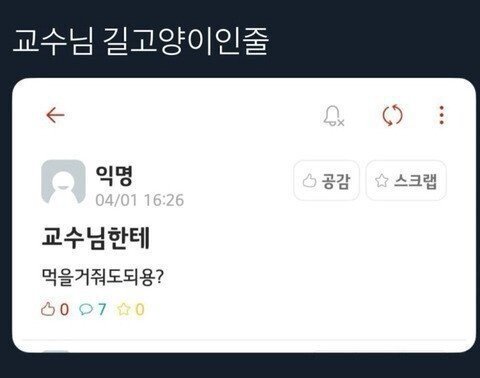Image resolution: width=480 pixels, height=378 pixels.
Task: Open the three-dot more options menu
Action: tap(442, 115)
